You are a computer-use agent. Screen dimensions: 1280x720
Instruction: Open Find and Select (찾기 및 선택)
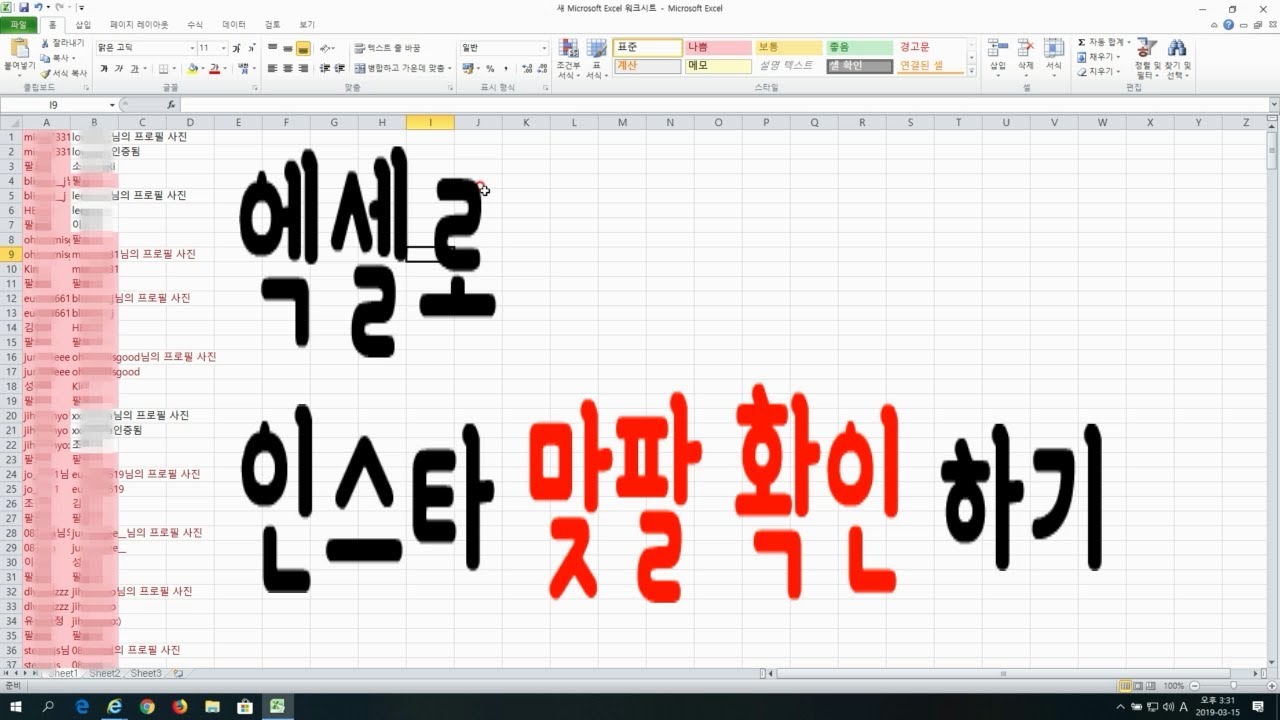(1177, 59)
